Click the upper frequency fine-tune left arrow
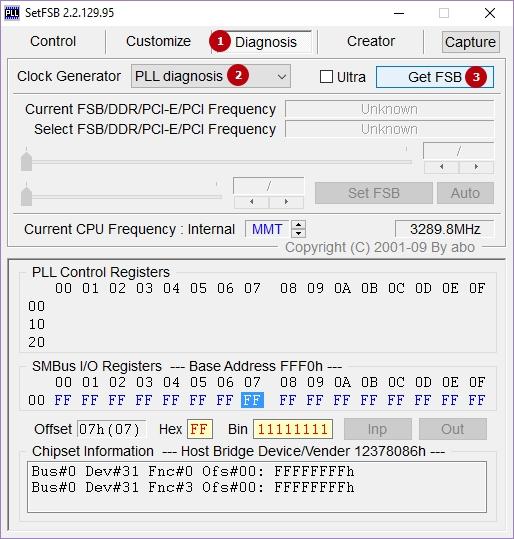The width and height of the screenshot is (514, 539). pyautogui.click(x=441, y=167)
